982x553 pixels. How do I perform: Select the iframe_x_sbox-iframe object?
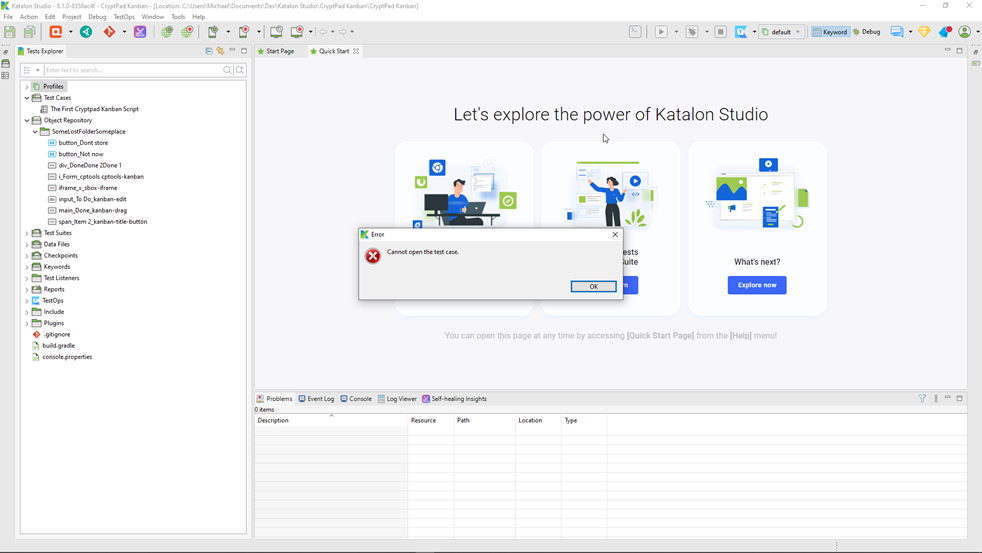point(87,188)
